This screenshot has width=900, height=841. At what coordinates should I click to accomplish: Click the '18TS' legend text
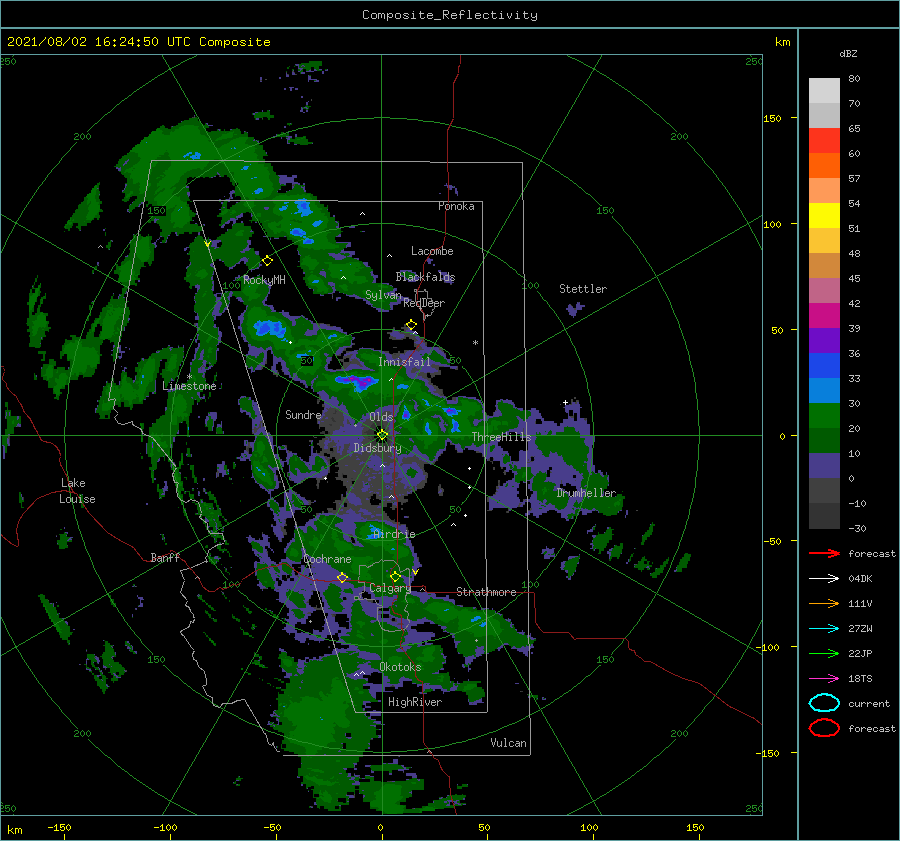860,679
